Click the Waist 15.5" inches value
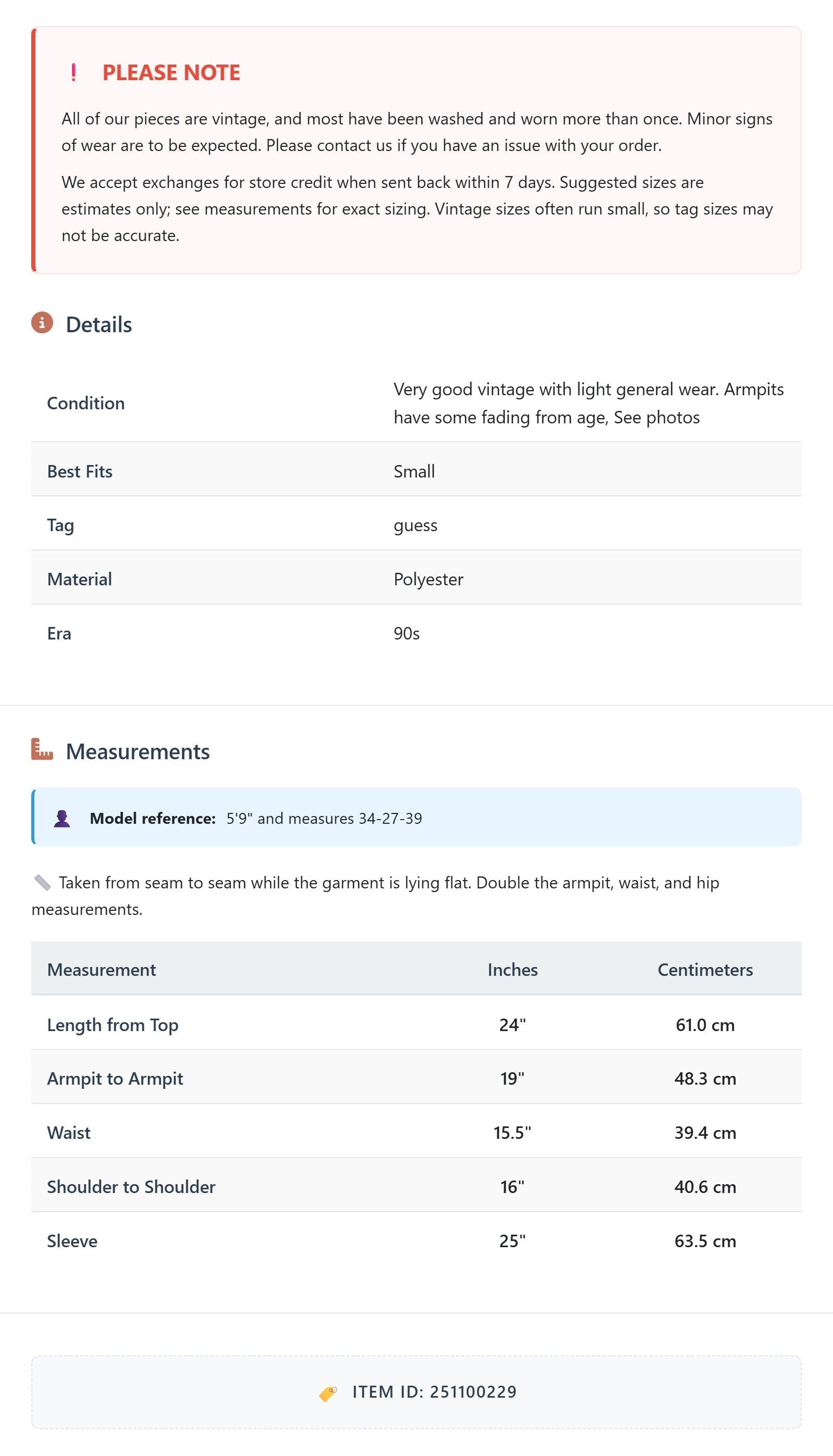The width and height of the screenshot is (833, 1456). coord(512,1133)
